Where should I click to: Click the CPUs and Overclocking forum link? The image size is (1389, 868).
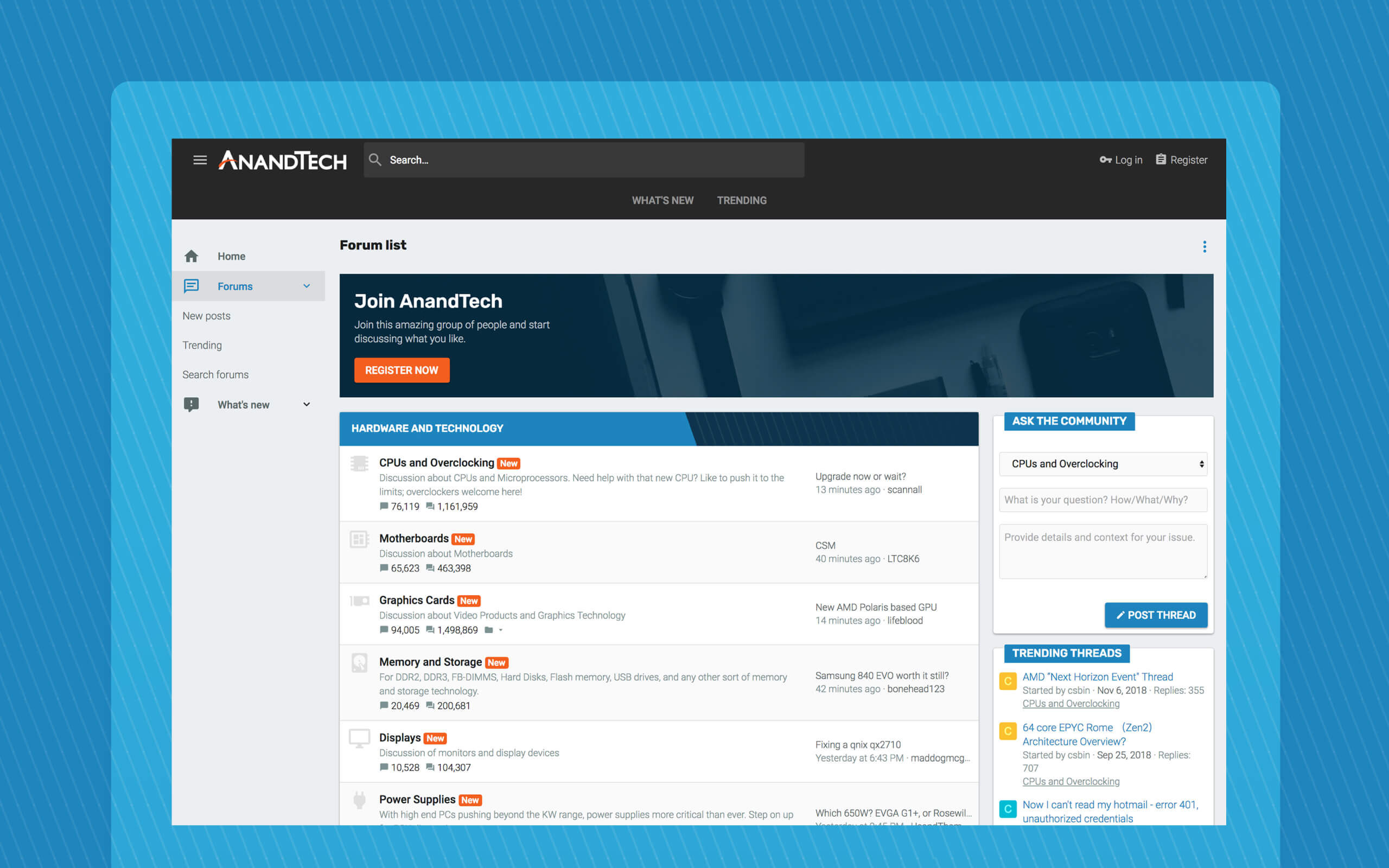click(435, 462)
